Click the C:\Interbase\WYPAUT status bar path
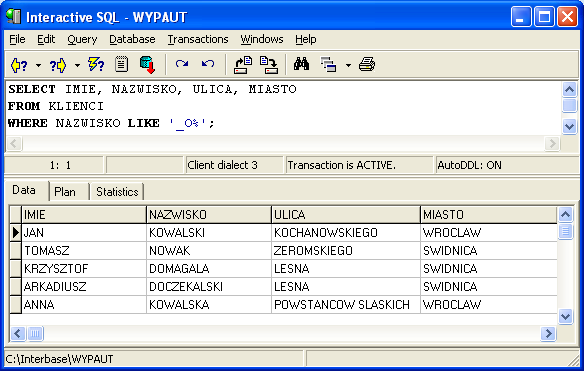 (x=59, y=359)
